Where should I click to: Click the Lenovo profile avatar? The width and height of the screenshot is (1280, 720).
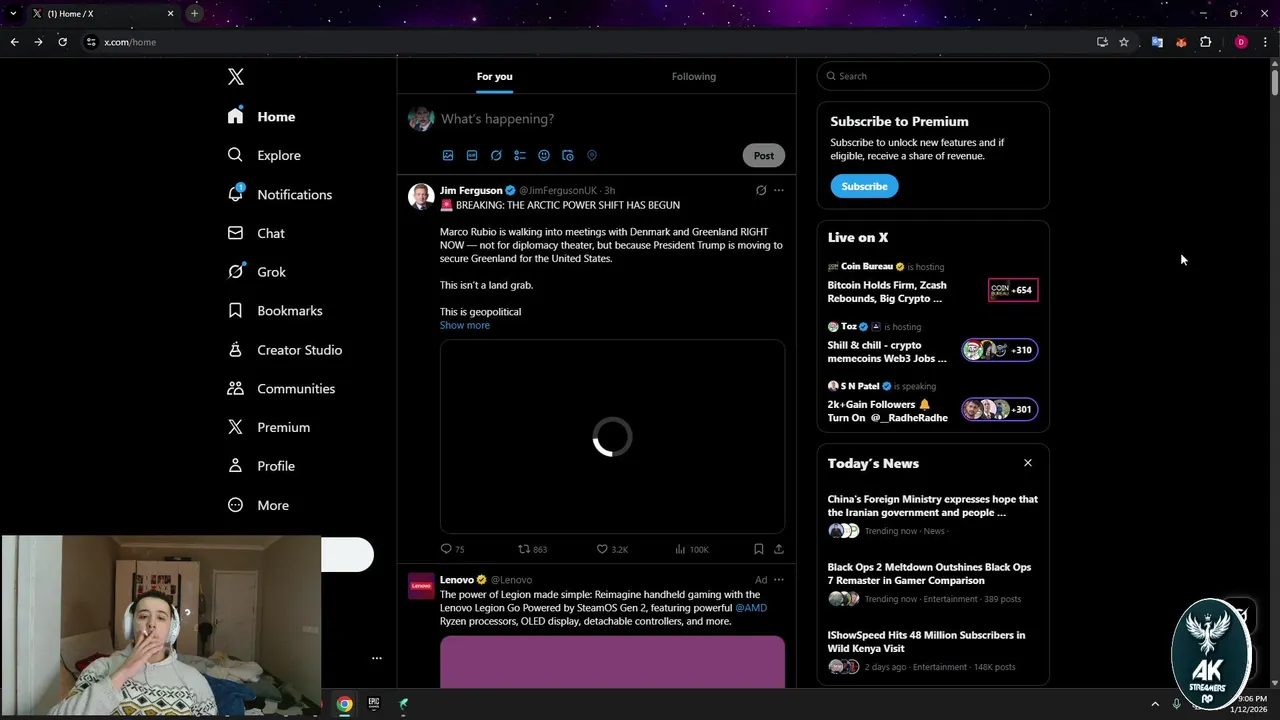[x=421, y=586]
